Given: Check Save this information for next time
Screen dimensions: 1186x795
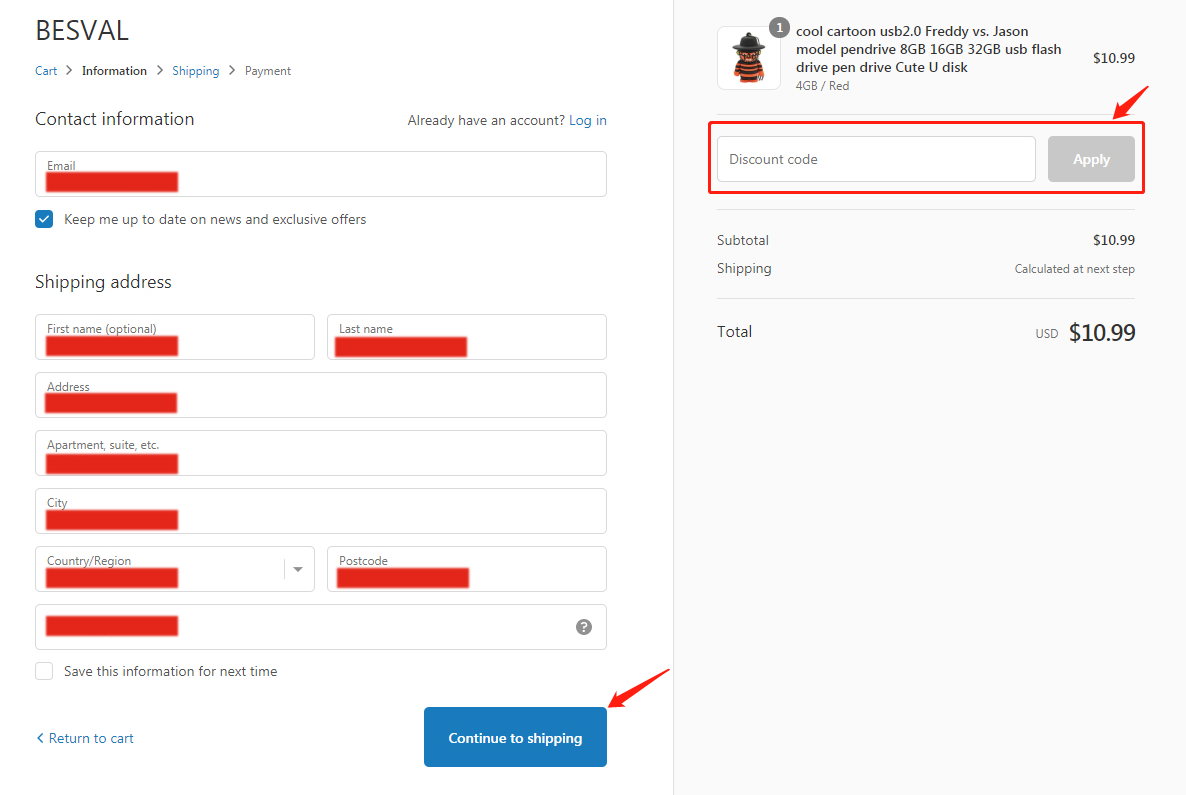Looking at the screenshot, I should point(44,671).
